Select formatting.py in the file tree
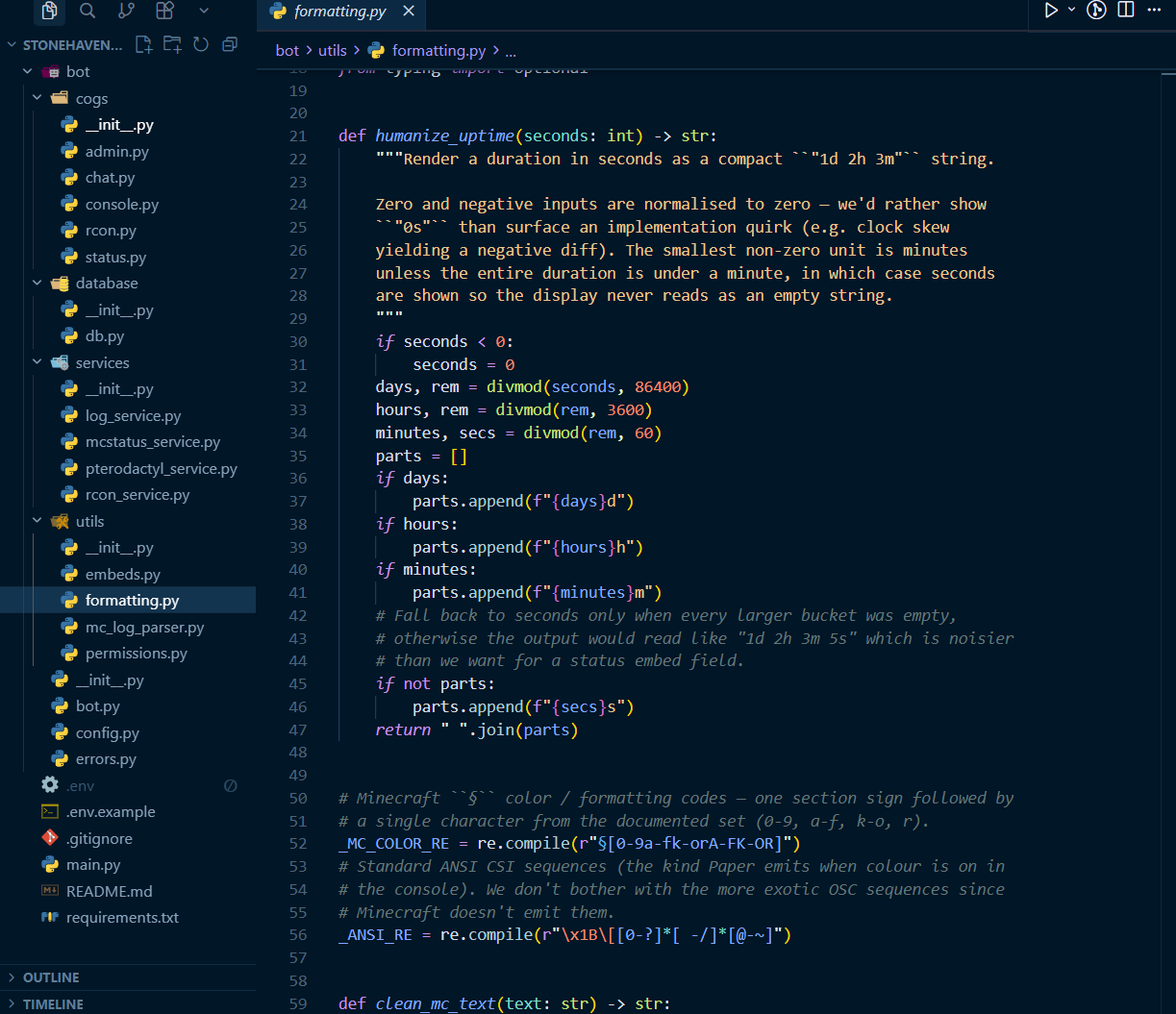This screenshot has height=1014, width=1176. point(128,600)
